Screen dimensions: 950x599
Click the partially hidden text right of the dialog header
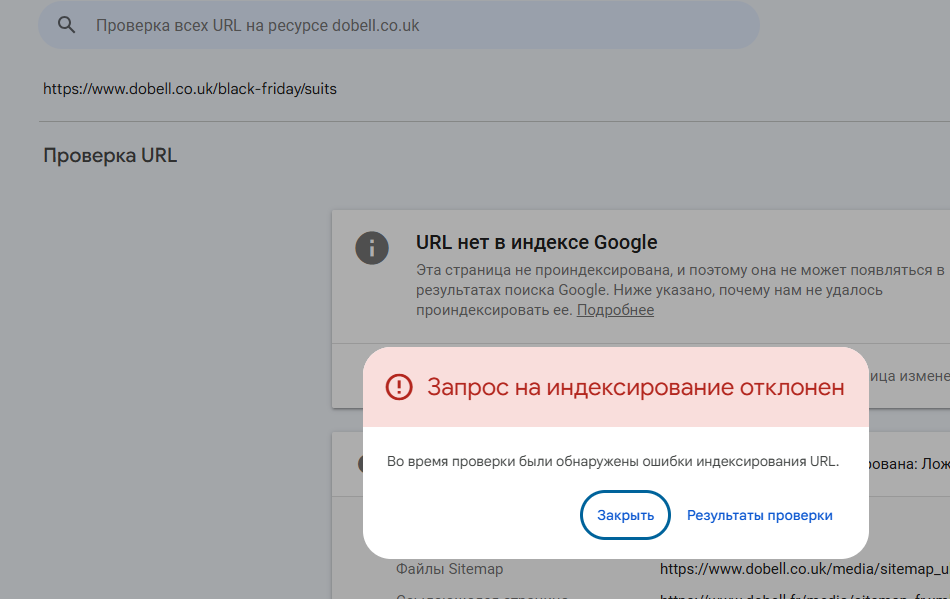908,376
